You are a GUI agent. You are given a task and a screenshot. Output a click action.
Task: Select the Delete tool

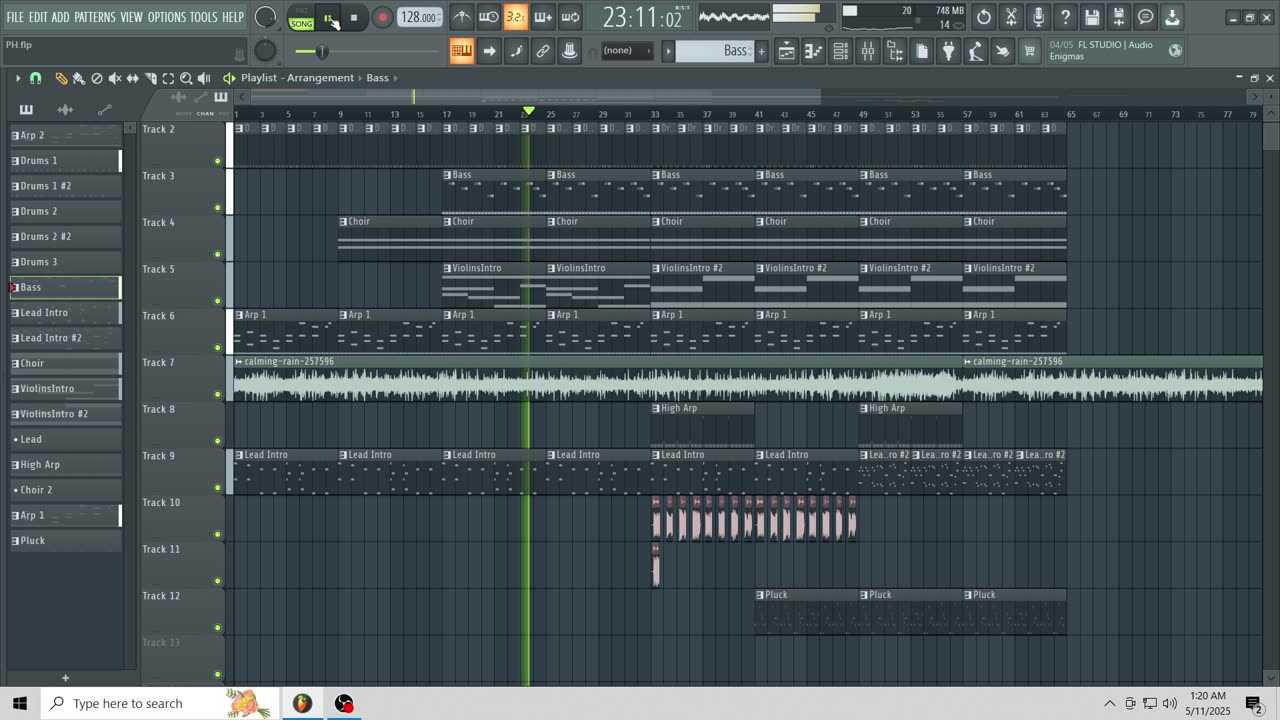(97, 78)
